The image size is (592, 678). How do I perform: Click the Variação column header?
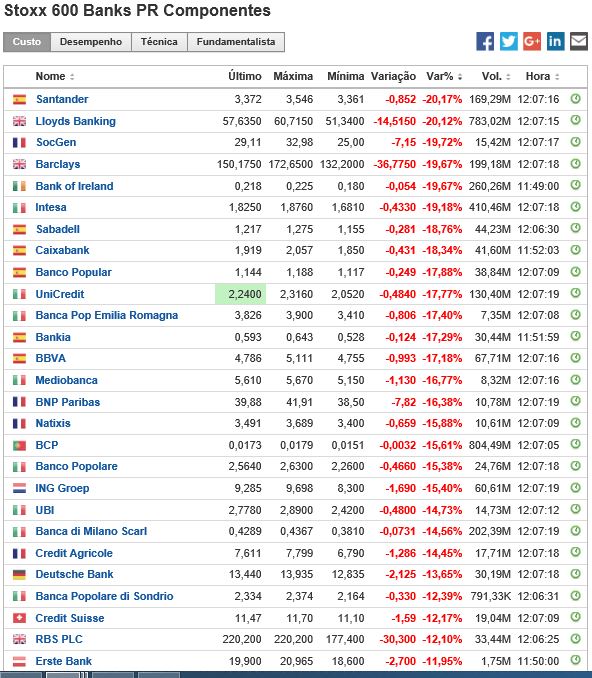[x=393, y=77]
